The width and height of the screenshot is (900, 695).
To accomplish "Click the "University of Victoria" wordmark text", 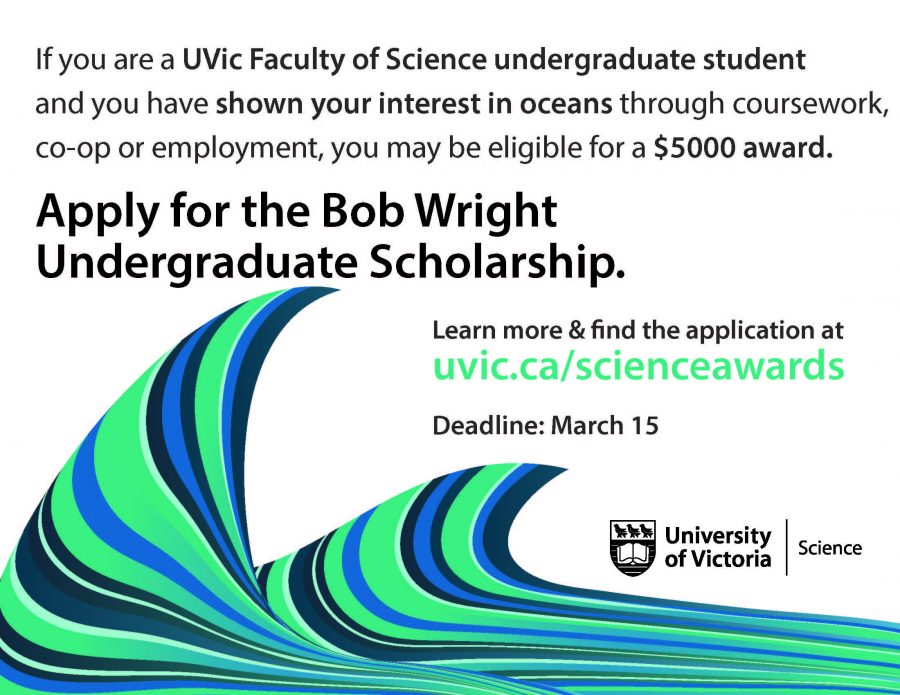I will click(717, 547).
